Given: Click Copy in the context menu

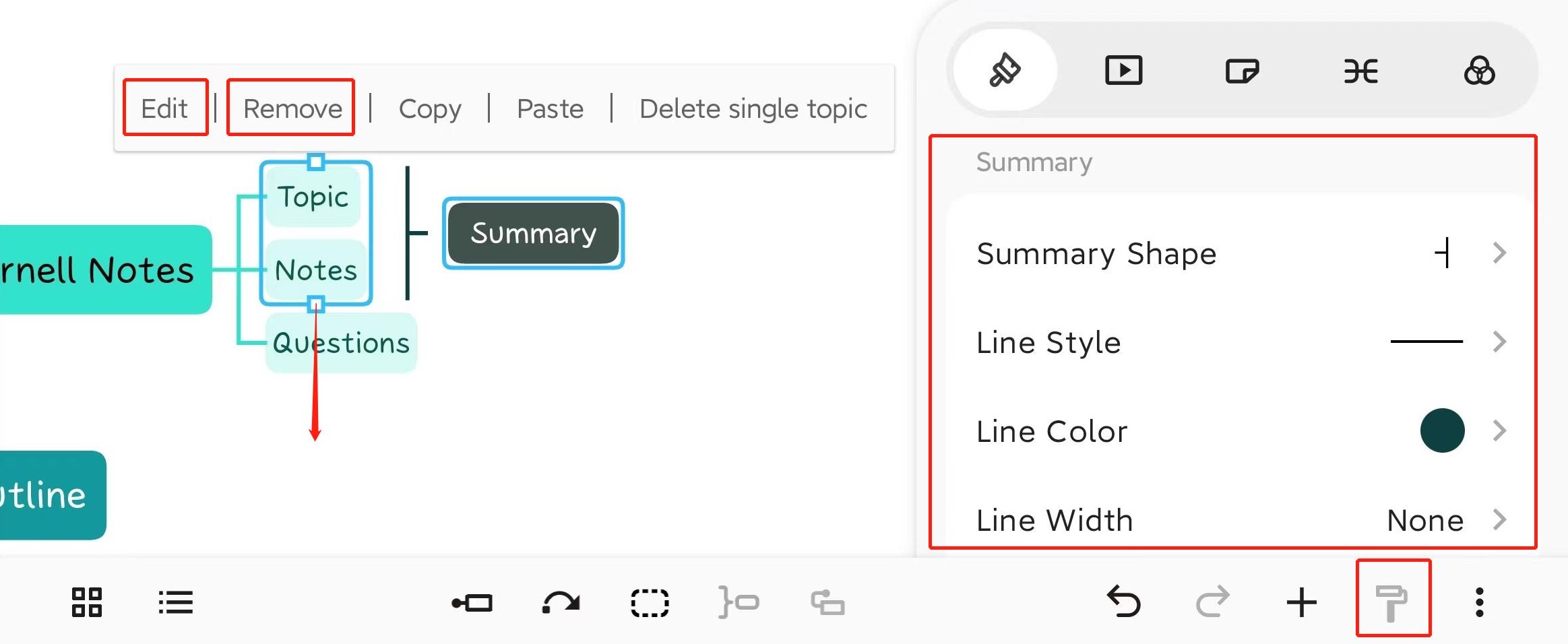Looking at the screenshot, I should click(x=430, y=108).
